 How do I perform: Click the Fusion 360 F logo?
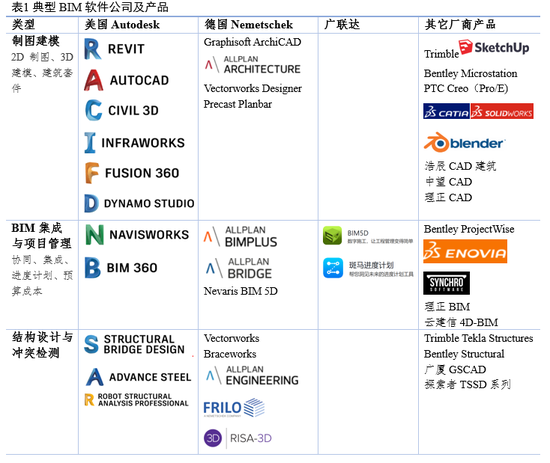pos(92,173)
